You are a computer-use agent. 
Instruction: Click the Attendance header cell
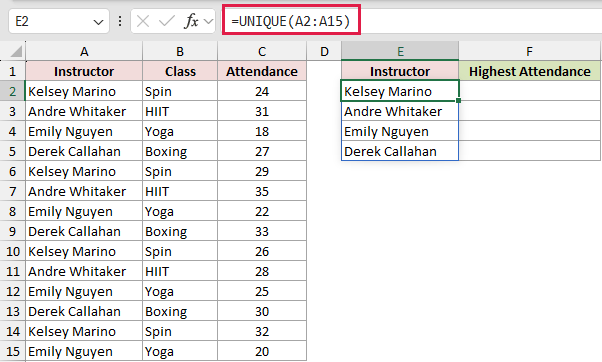pyautogui.click(x=262, y=71)
